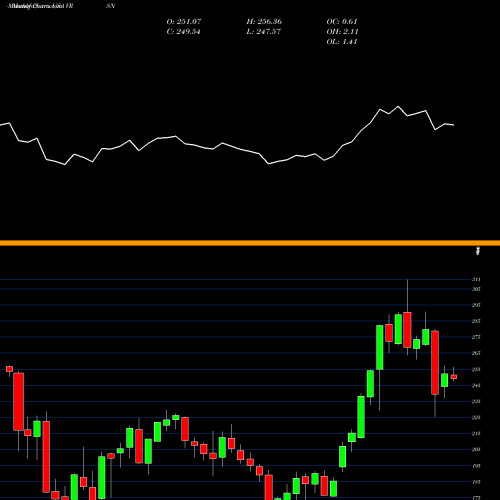Click the OL: 1.41 reading
Viewport: 500px width, 500px height.
pyautogui.click(x=342, y=42)
